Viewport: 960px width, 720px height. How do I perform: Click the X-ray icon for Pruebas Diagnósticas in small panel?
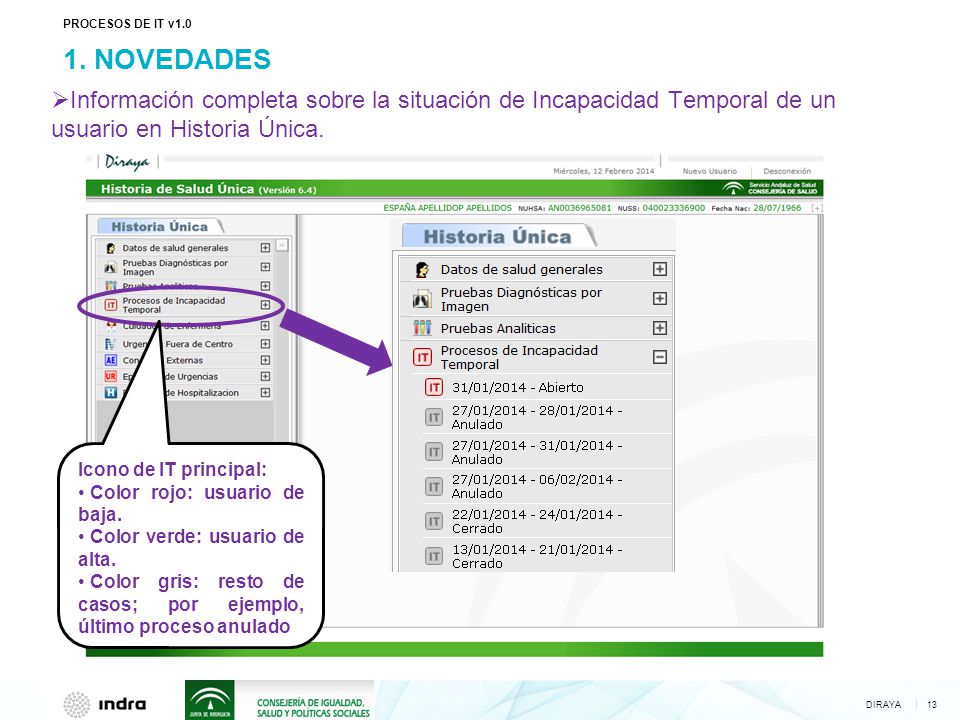tap(111, 268)
